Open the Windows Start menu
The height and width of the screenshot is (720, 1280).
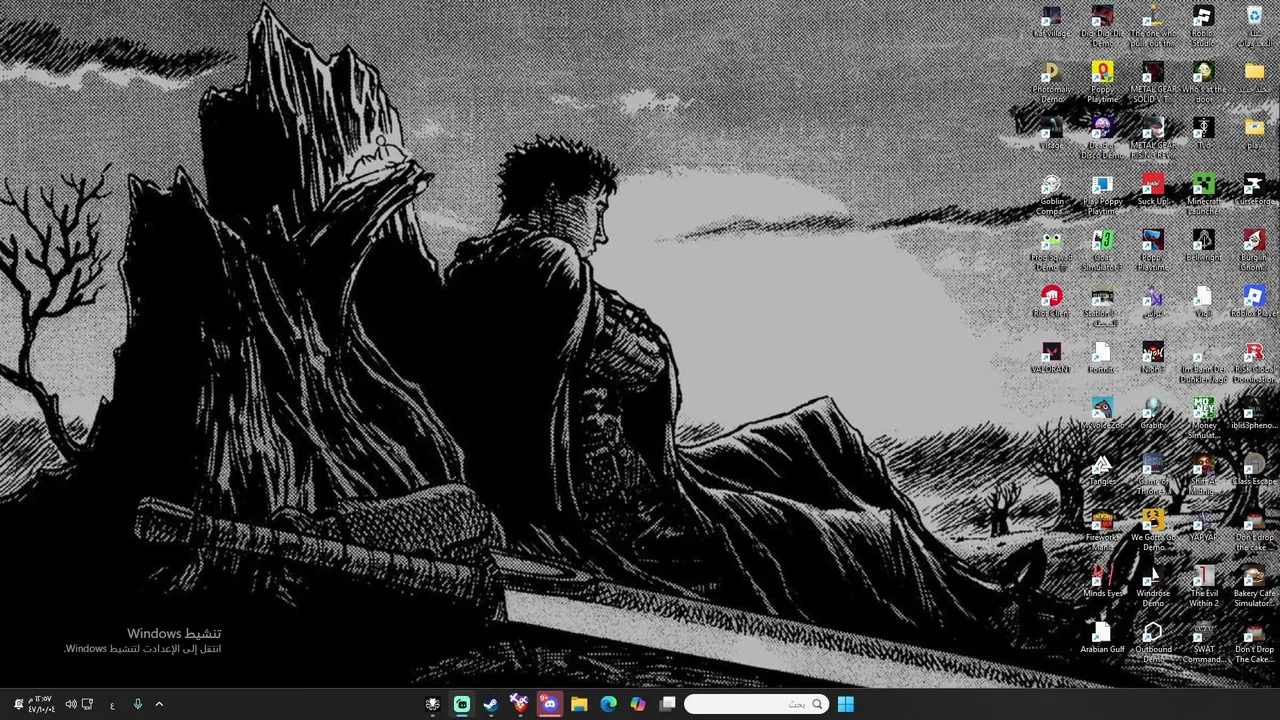click(845, 704)
